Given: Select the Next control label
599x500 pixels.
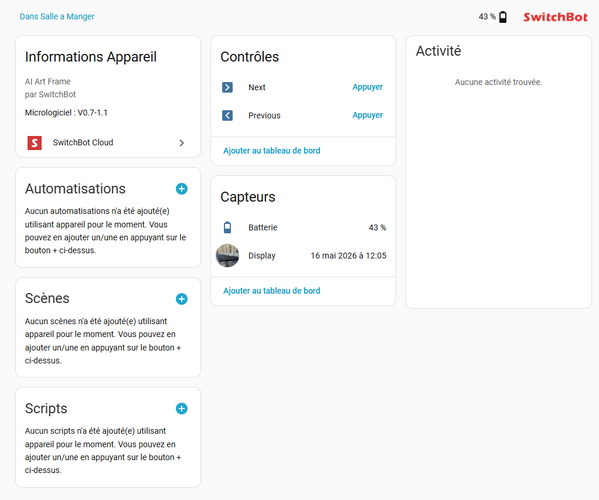Looking at the screenshot, I should (257, 87).
